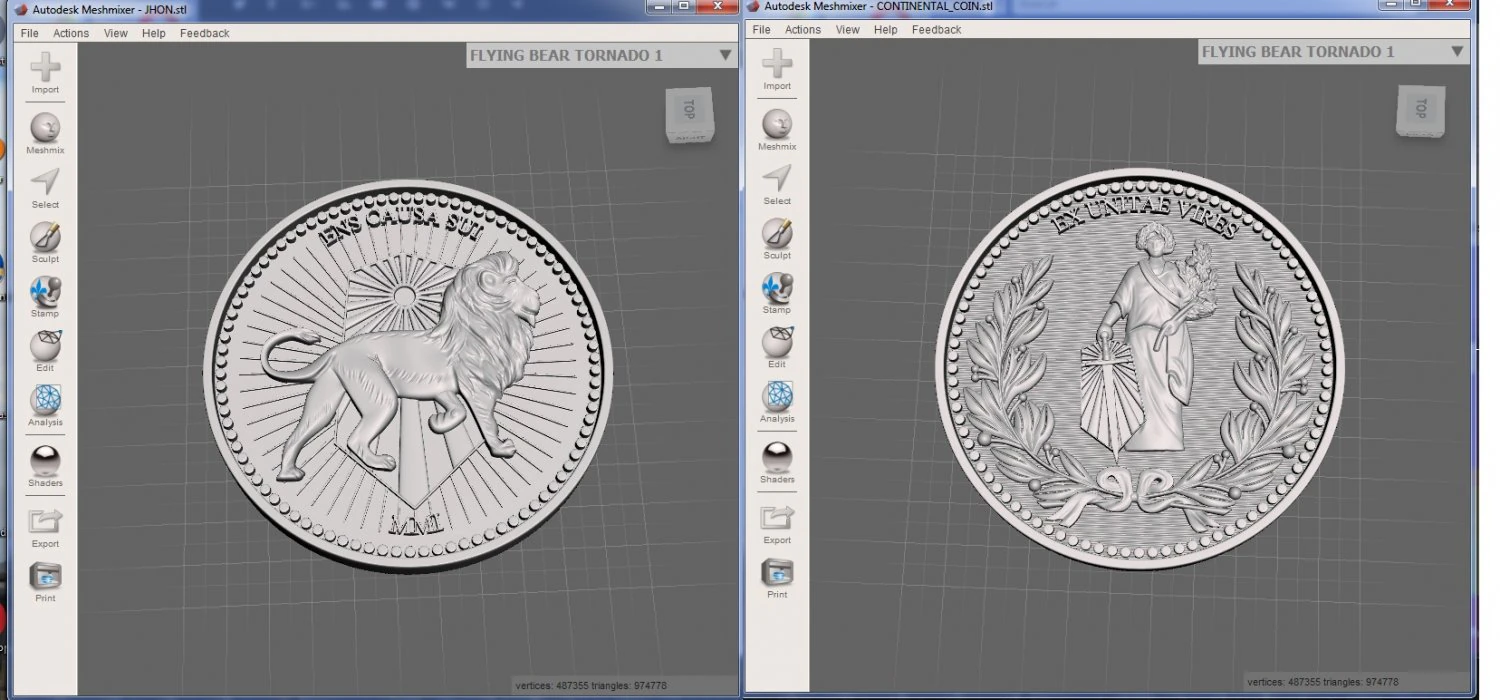Image resolution: width=1500 pixels, height=700 pixels.
Task: Minimize the CONTINENTAL_COIN.stl Meshmixer window
Action: tap(1391, 5)
